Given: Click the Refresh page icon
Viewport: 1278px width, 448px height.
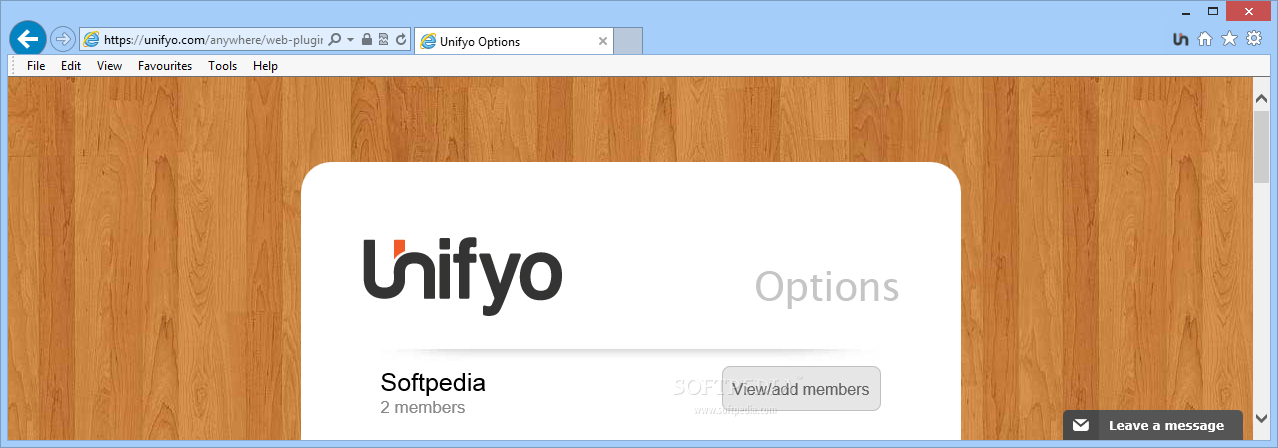Looking at the screenshot, I should (x=400, y=40).
